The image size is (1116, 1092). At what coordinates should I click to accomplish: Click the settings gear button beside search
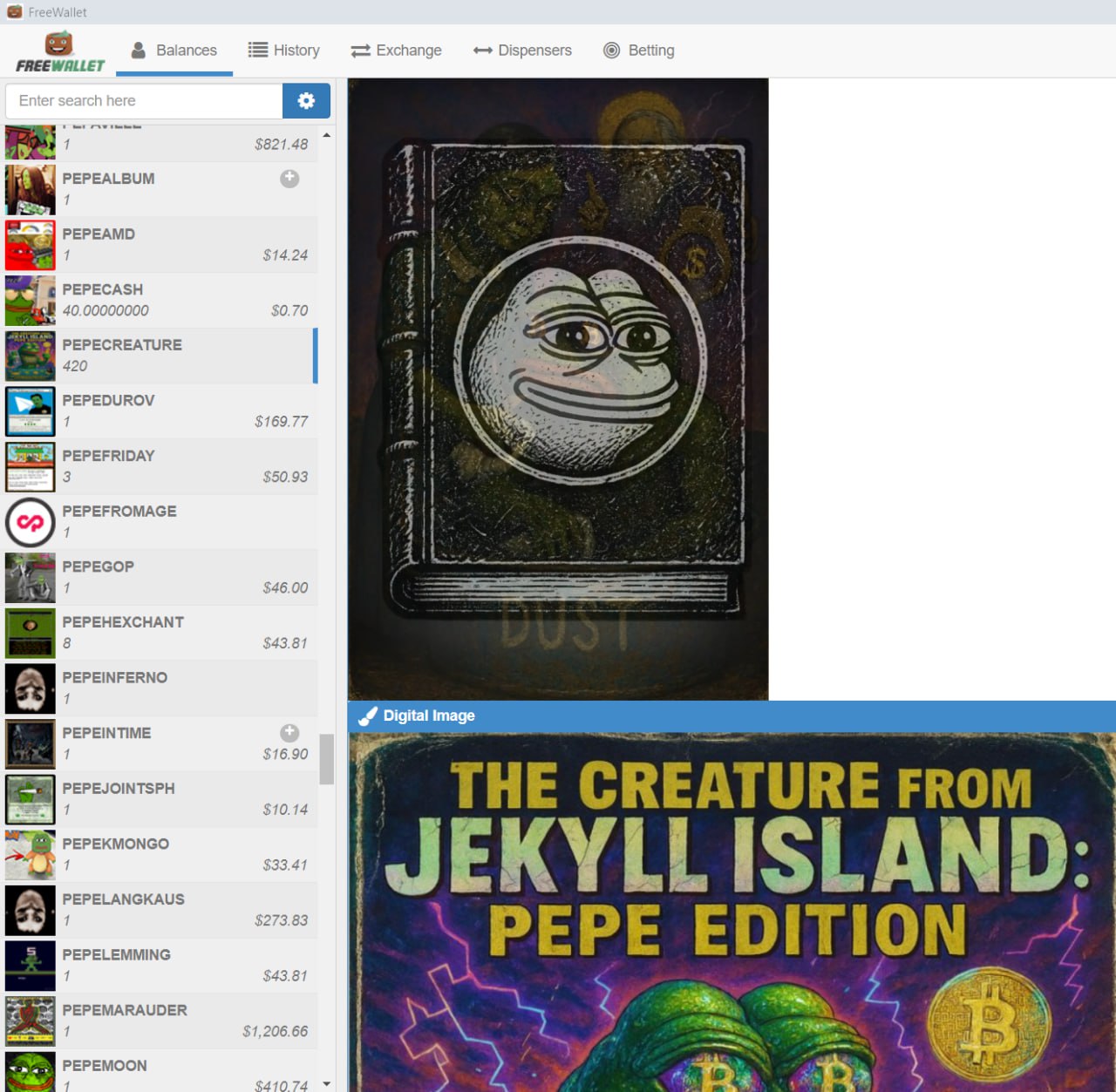point(306,101)
